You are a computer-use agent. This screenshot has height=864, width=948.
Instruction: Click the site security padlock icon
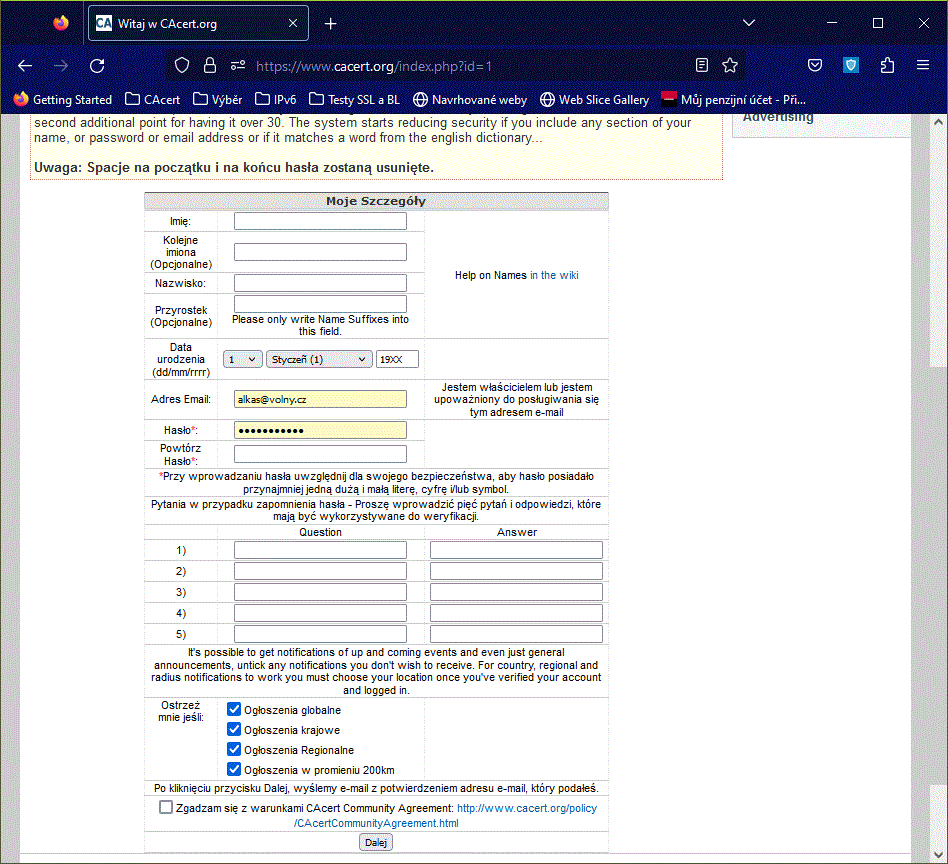210,66
